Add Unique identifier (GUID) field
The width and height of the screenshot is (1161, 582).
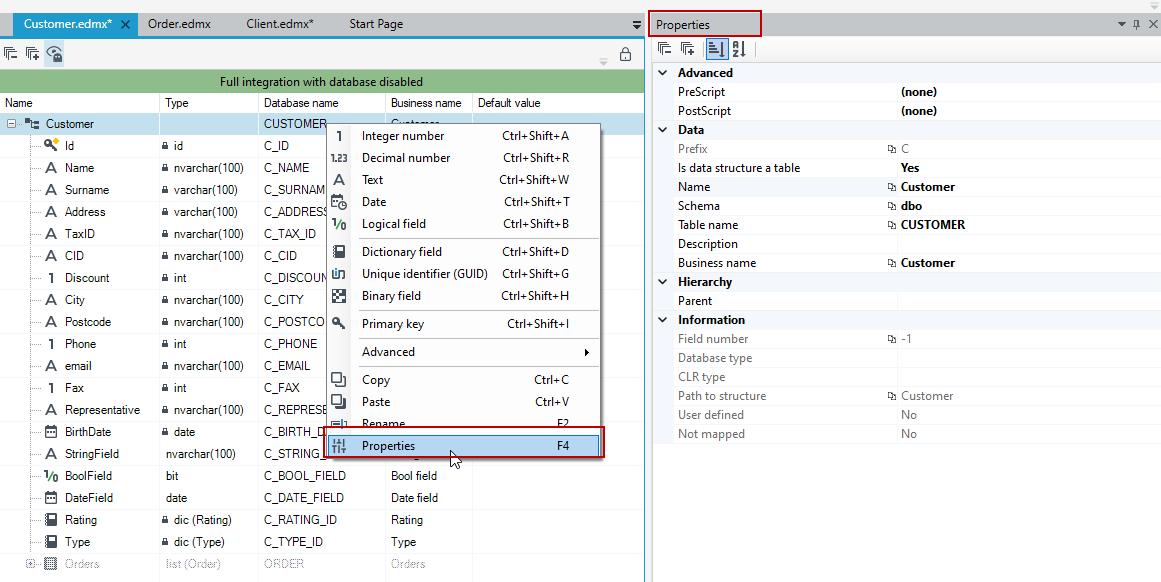tap(464, 274)
